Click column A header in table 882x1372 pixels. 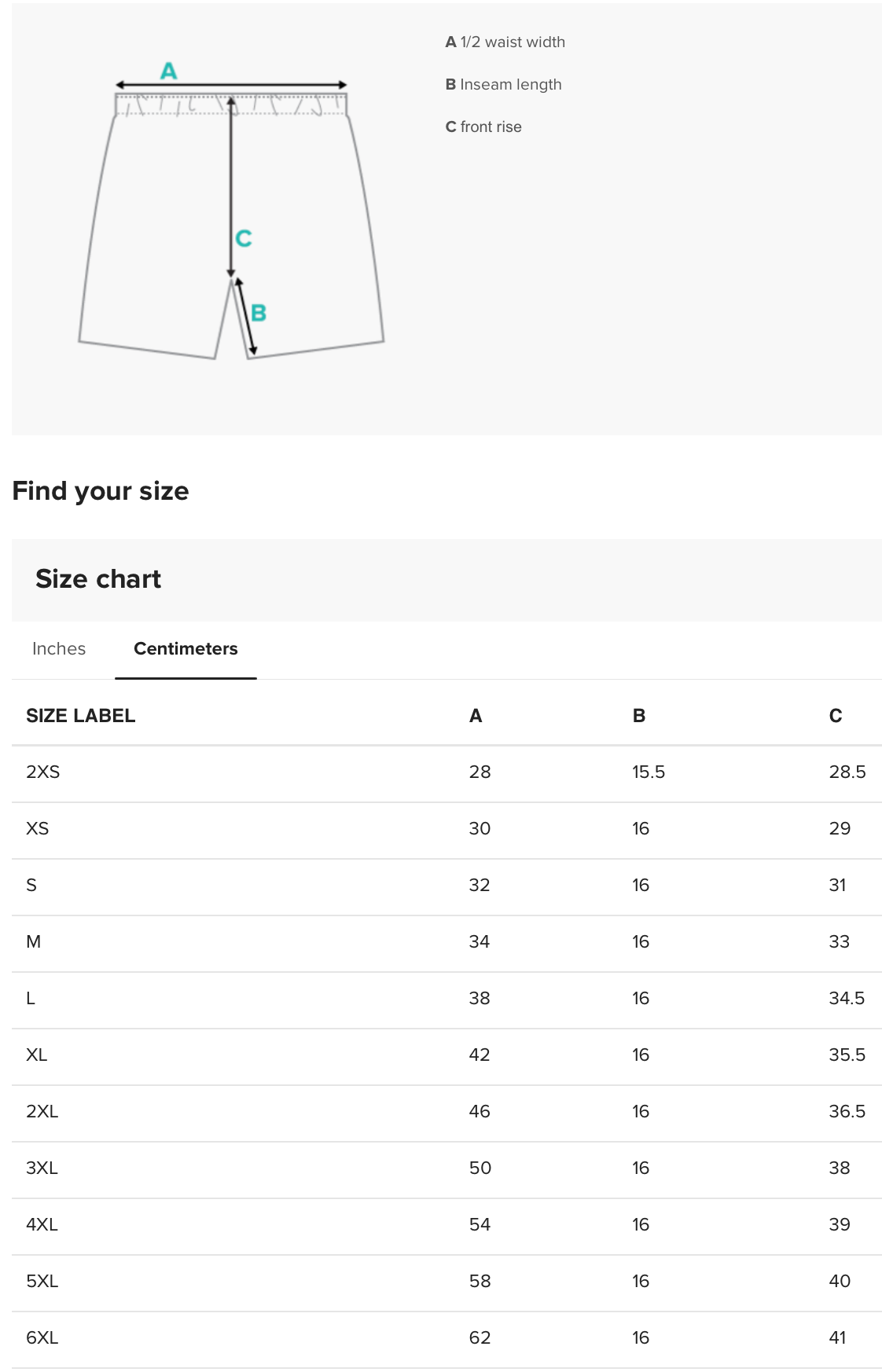[476, 716]
